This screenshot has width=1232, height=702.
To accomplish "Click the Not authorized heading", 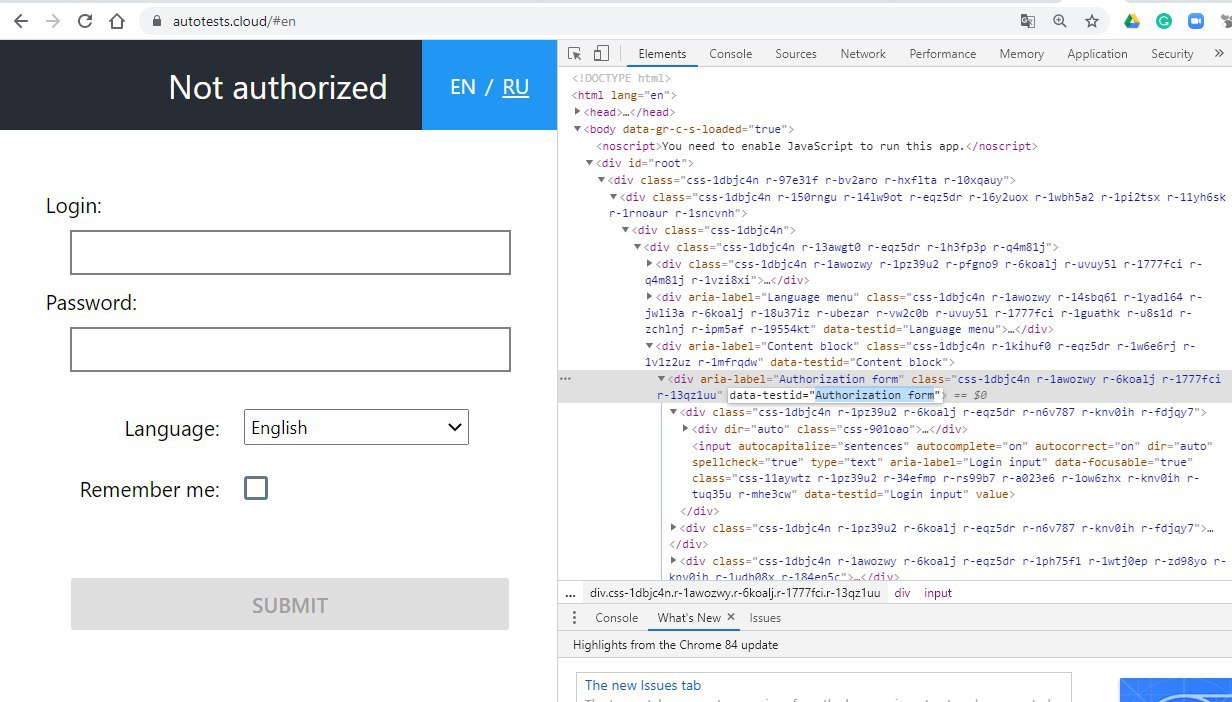I will 277,87.
